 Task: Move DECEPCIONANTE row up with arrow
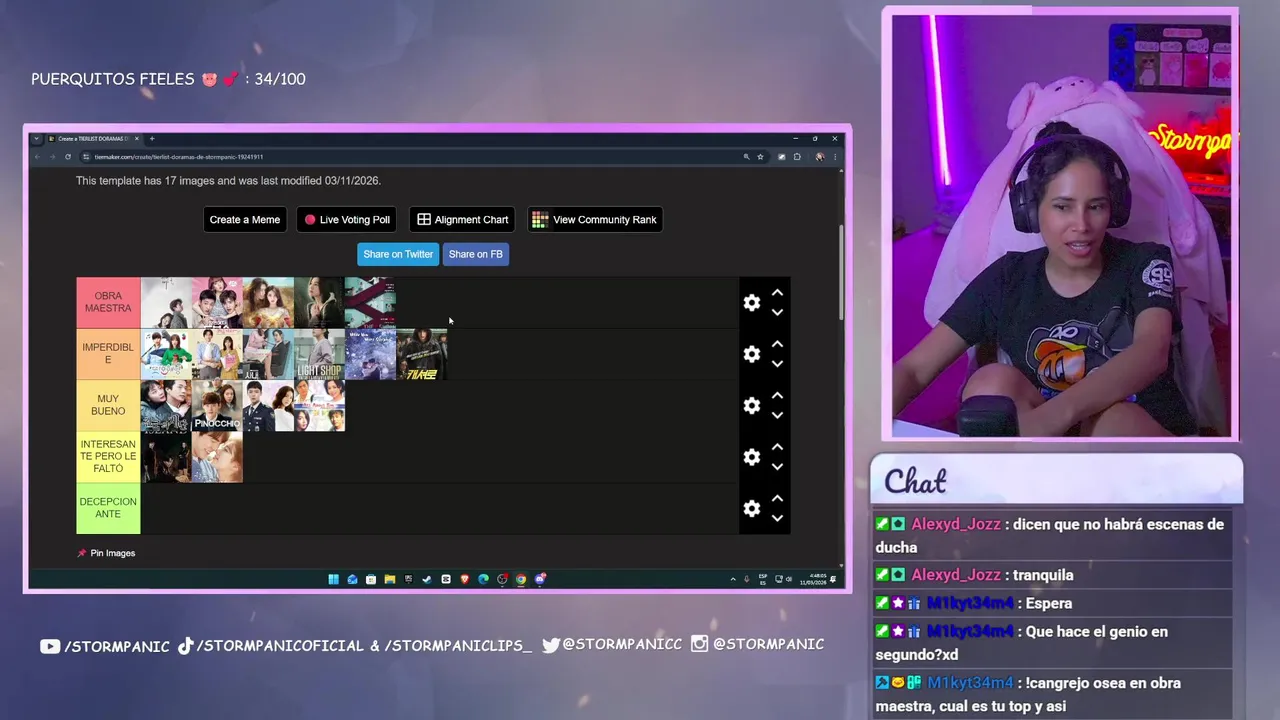(777, 498)
